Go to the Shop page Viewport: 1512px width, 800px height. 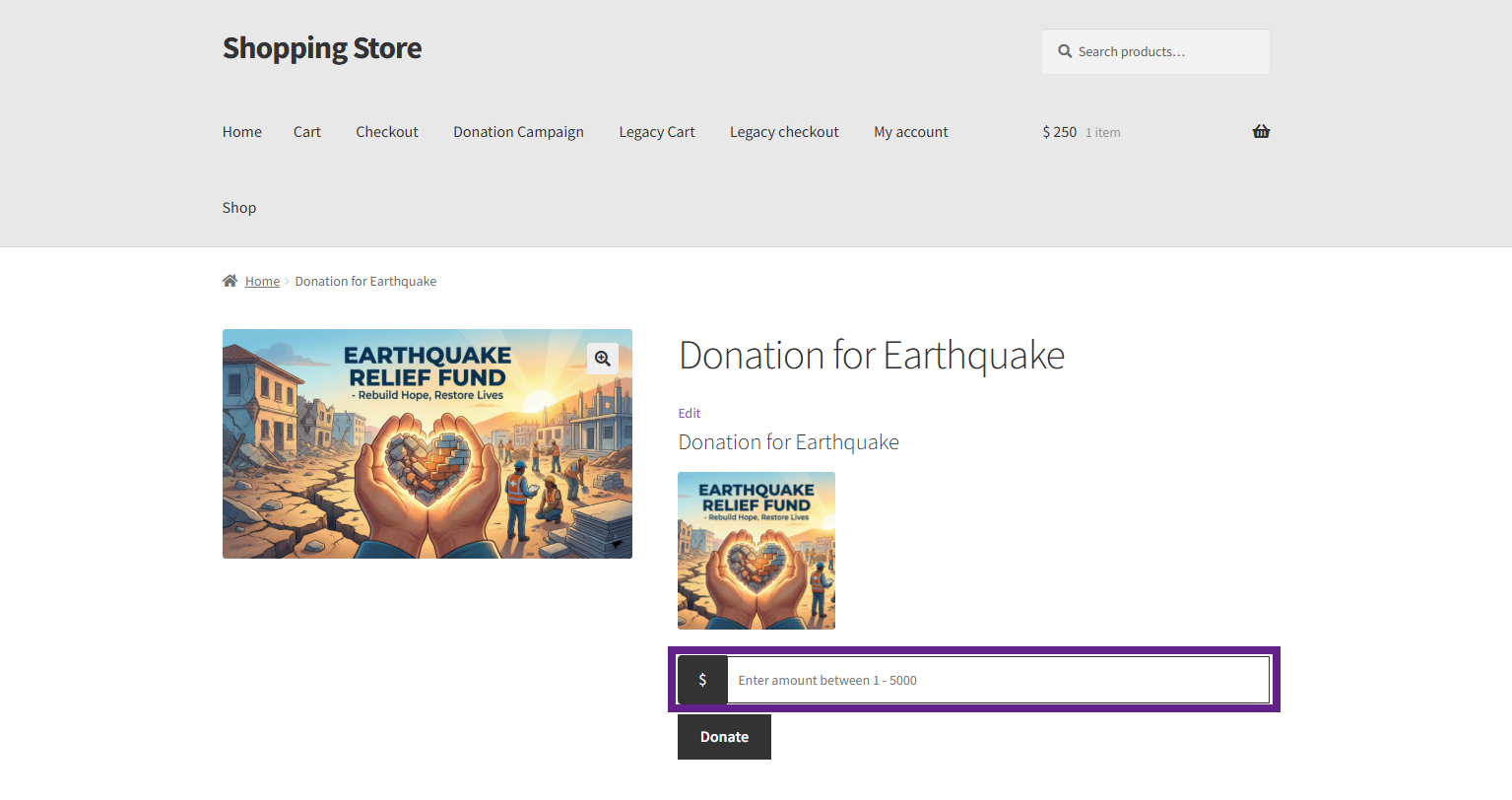pos(239,208)
